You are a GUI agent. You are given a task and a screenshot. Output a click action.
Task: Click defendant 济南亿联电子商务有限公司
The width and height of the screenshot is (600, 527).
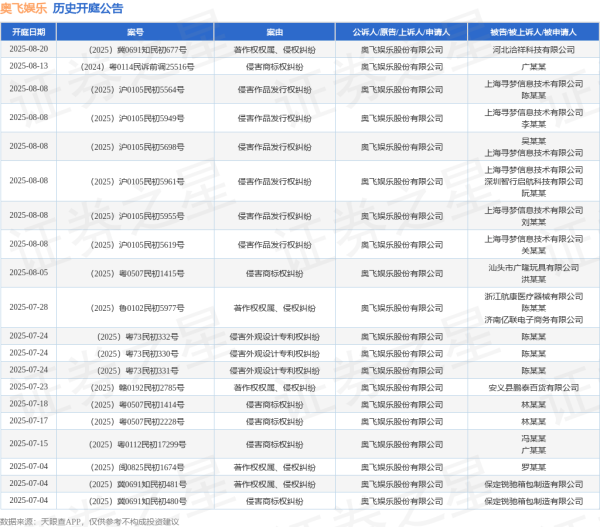[x=533, y=320]
